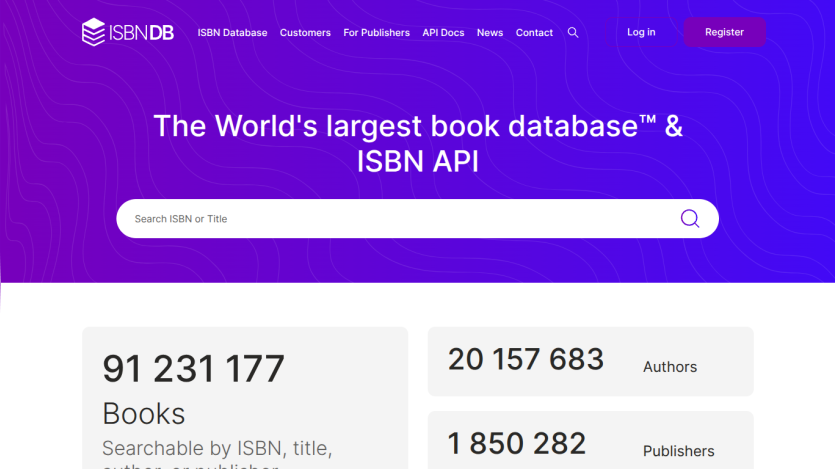The width and height of the screenshot is (835, 469).
Task: Go to Customers page
Action: [305, 32]
